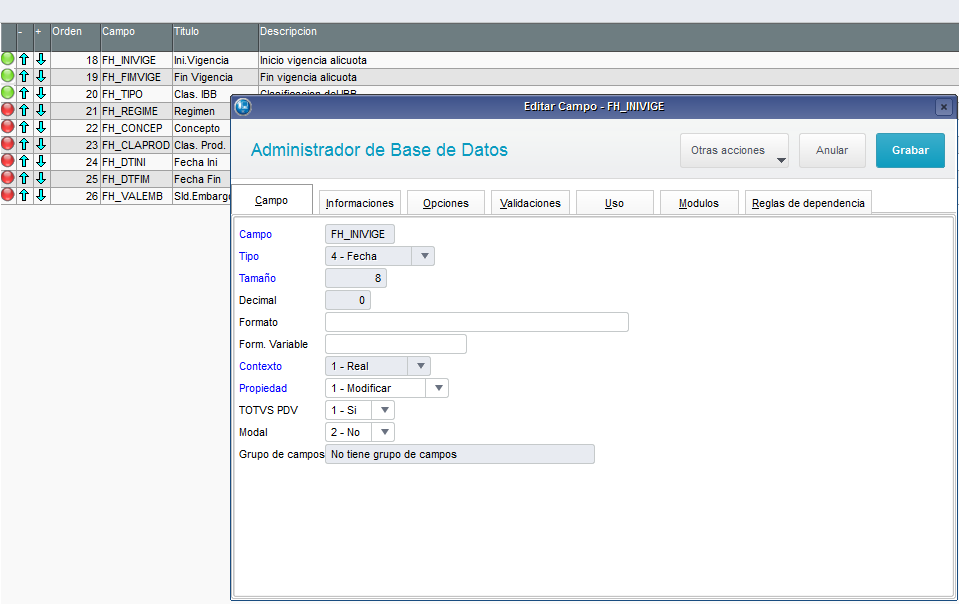This screenshot has height=604, width=959.
Task: Move FH_CLAPROD up with the up arrow
Action: tap(24, 144)
